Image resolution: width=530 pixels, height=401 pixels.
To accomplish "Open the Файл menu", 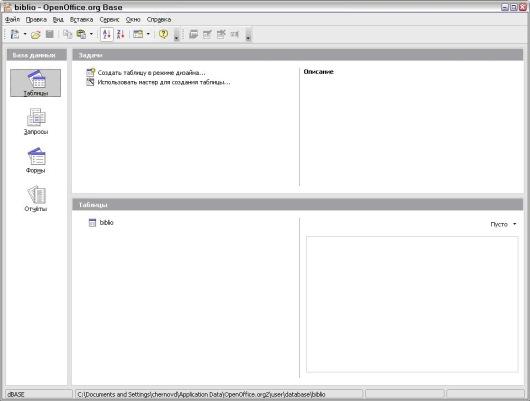I will (12, 20).
